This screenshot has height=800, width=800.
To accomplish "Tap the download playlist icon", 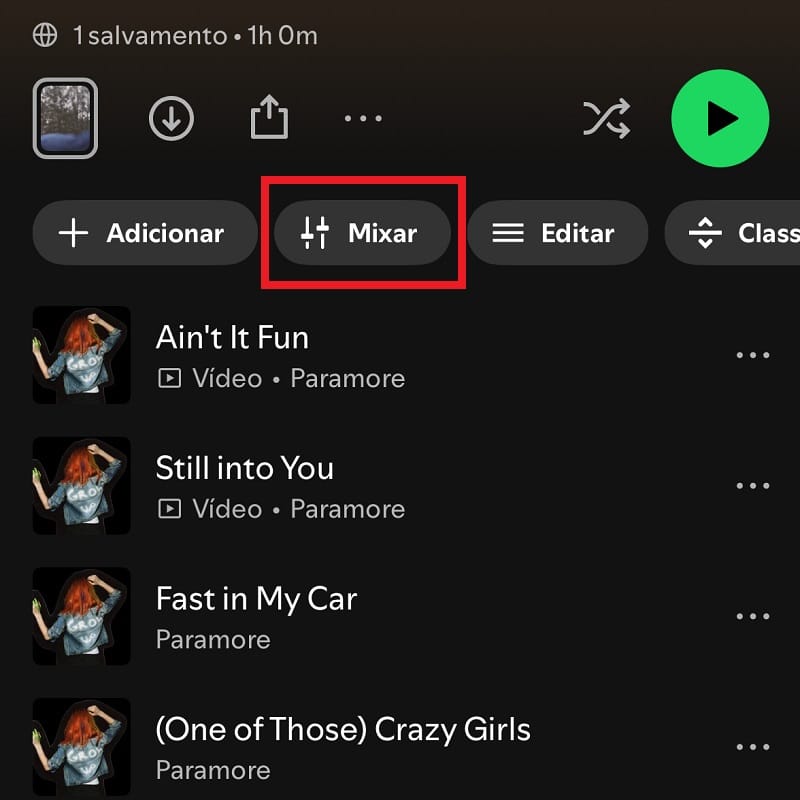I will click(x=171, y=118).
